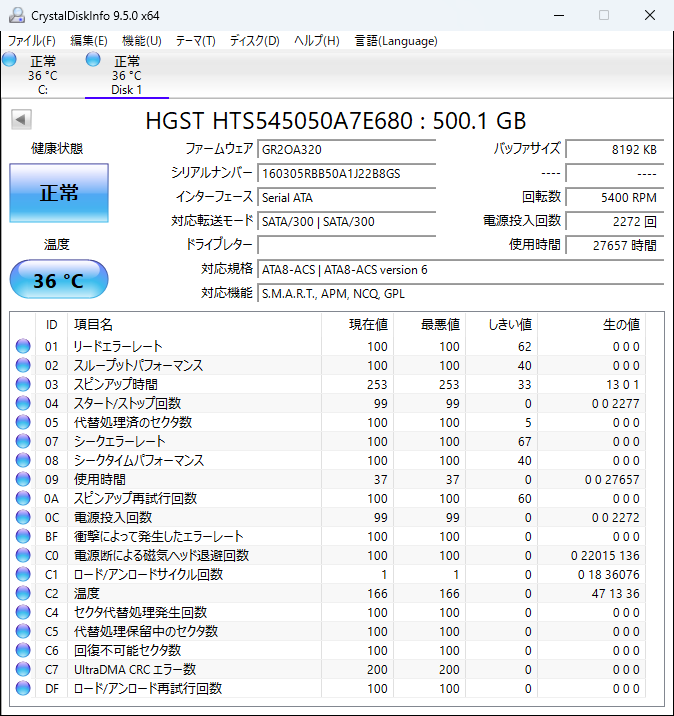Open the 編集(E) menu

89,41
